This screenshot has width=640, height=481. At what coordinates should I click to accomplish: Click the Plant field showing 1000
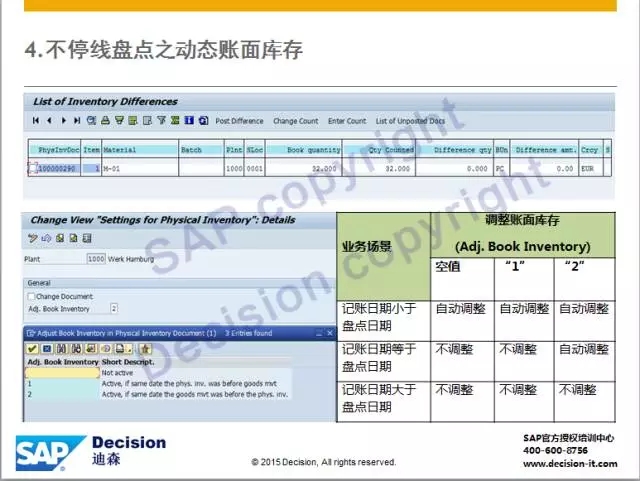(96, 259)
